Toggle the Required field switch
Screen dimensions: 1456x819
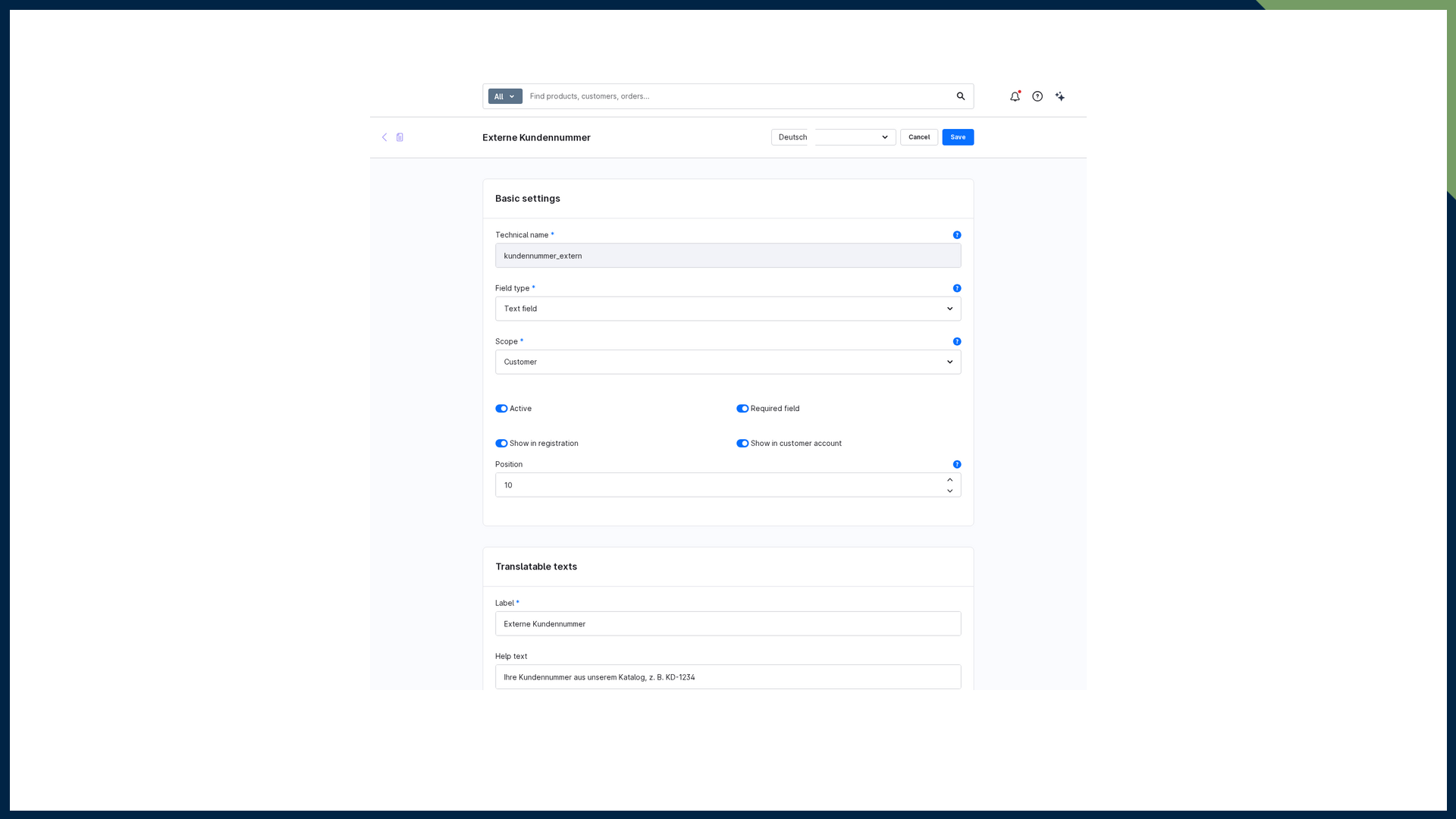click(742, 409)
